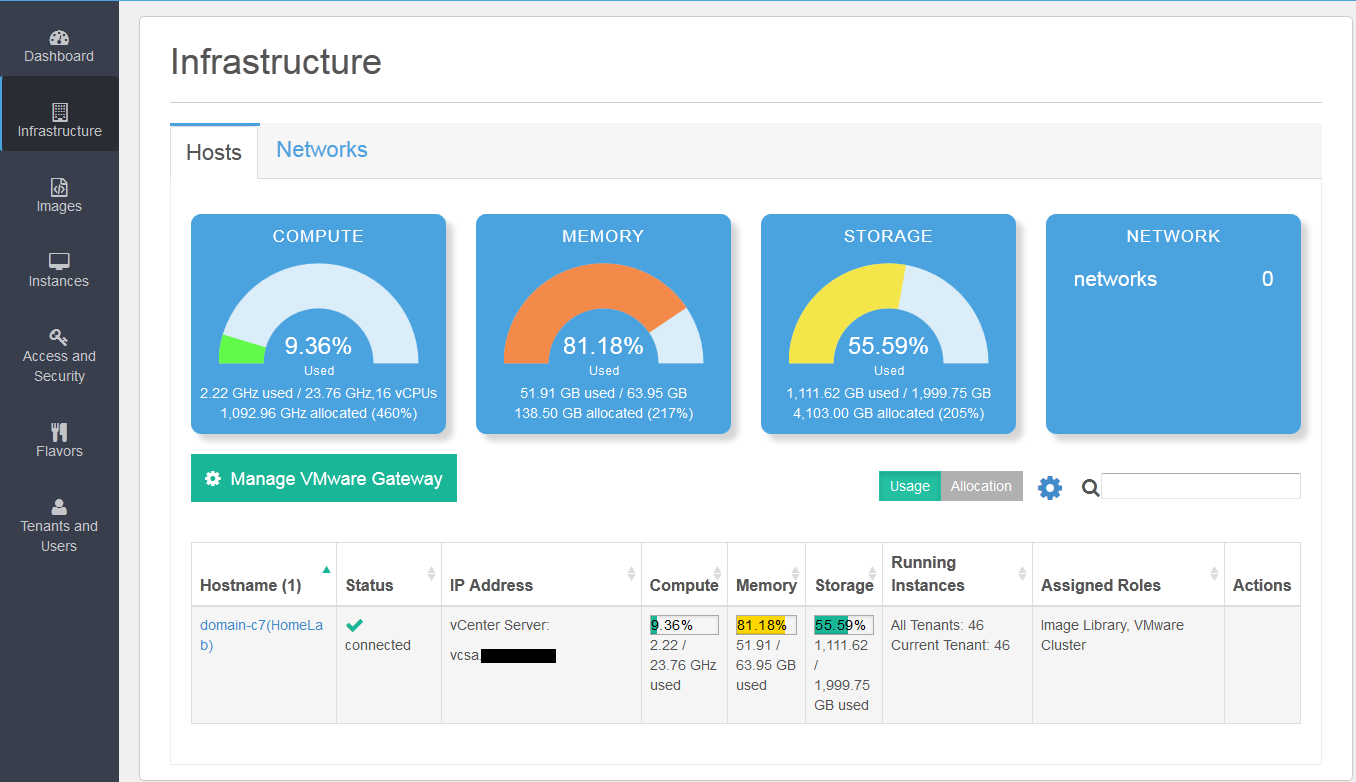
Task: Open Access and Security key icon
Action: point(59,337)
